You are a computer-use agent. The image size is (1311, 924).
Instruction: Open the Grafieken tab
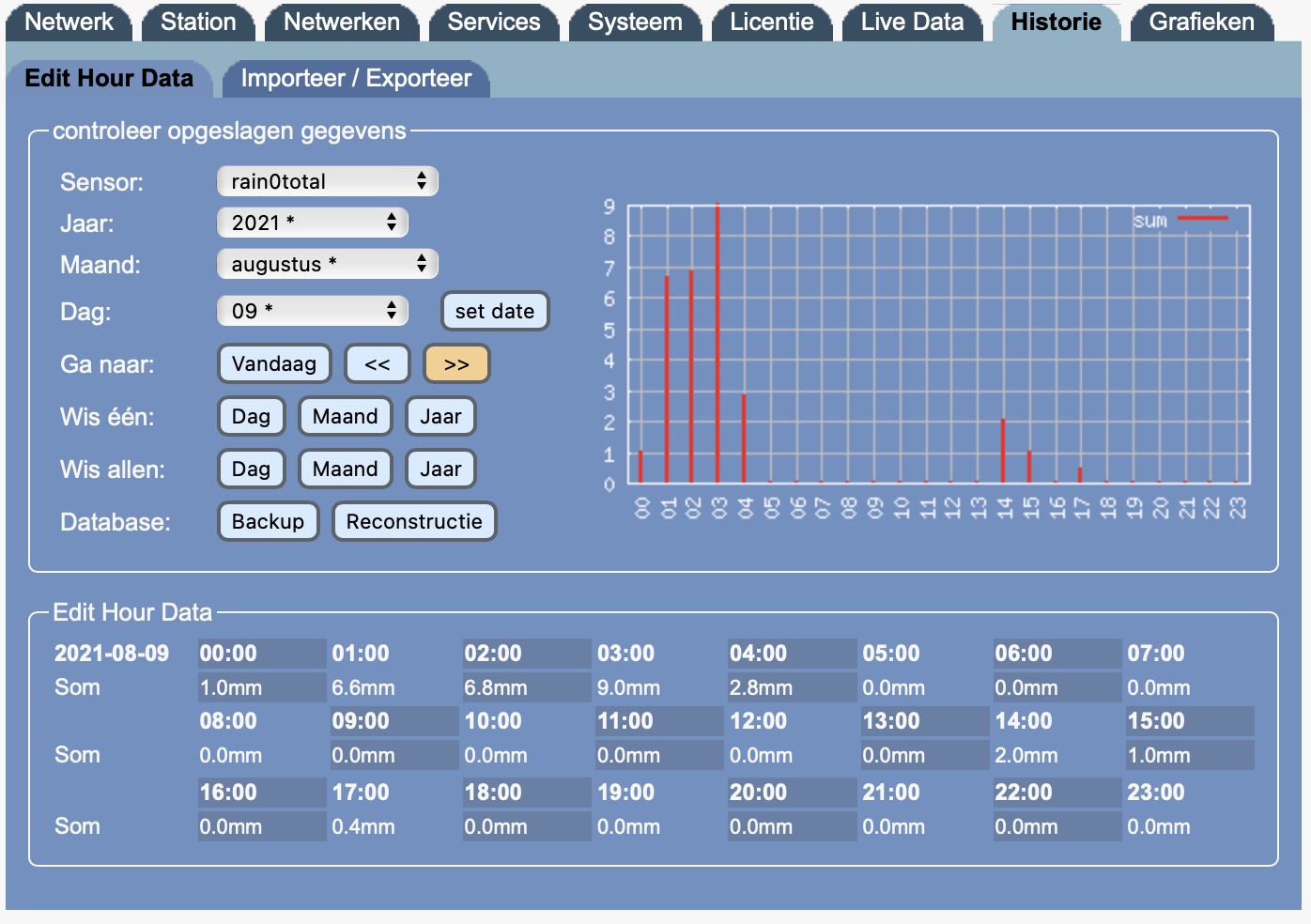[1202, 22]
